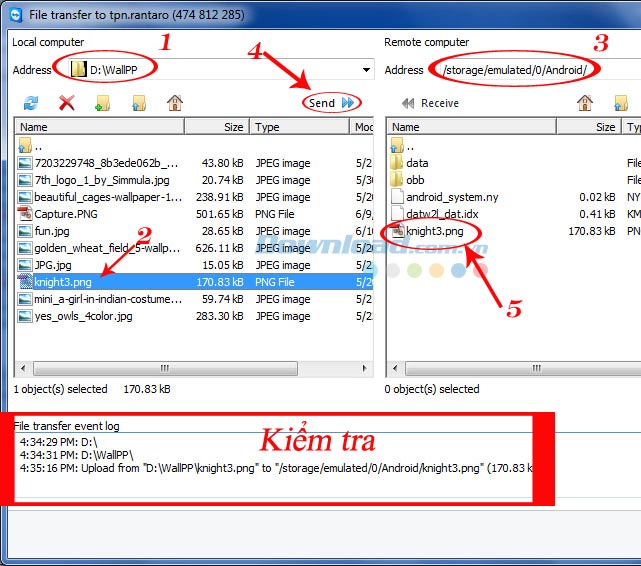Click local list scroll right arrow
The image size is (641, 566).
click(364, 368)
